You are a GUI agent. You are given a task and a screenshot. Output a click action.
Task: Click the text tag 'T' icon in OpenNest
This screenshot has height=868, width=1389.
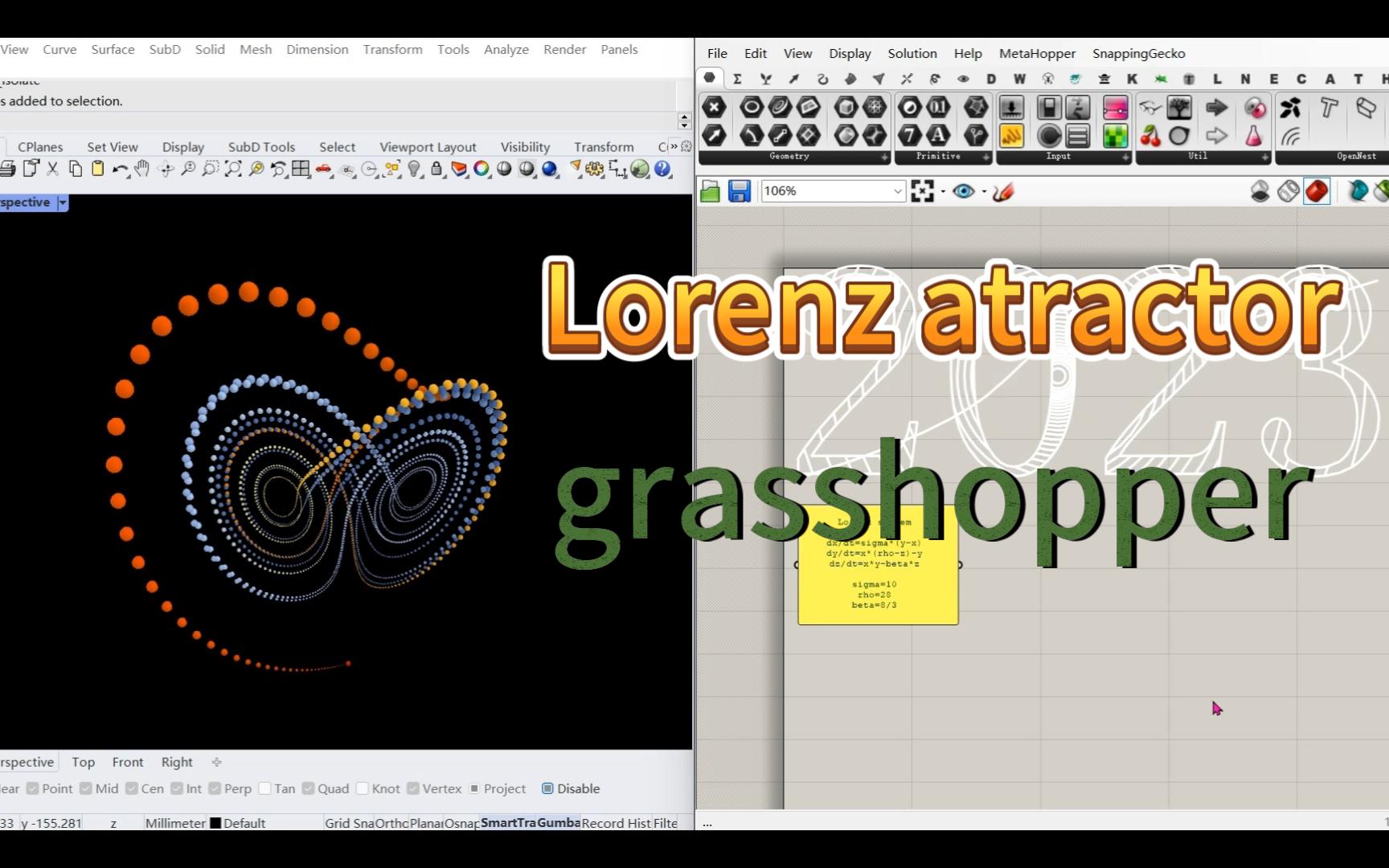coord(1328,108)
